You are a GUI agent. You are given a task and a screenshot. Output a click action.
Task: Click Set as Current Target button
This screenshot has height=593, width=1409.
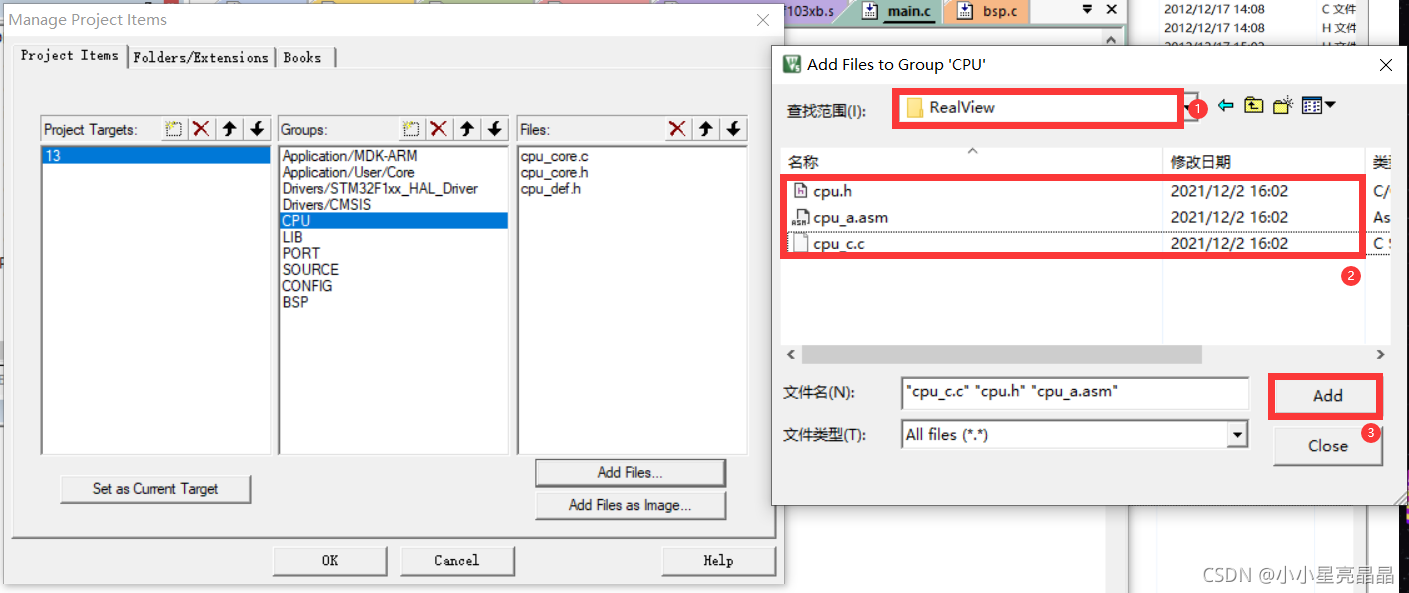[155, 489]
